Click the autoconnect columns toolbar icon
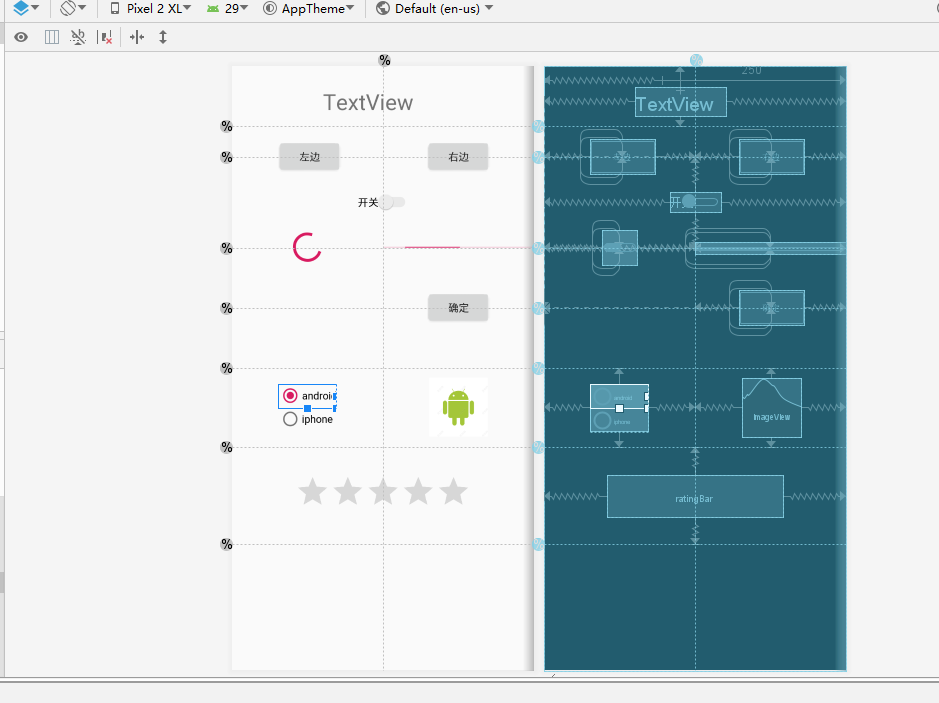 (52, 37)
